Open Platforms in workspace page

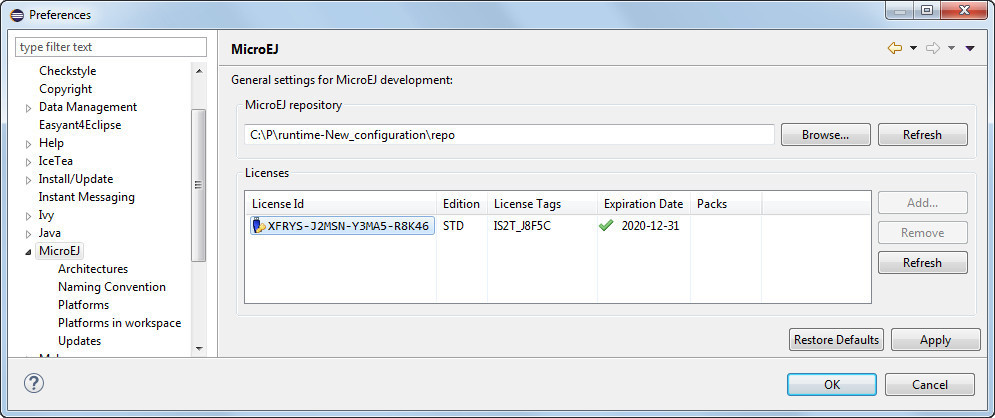click(x=119, y=323)
